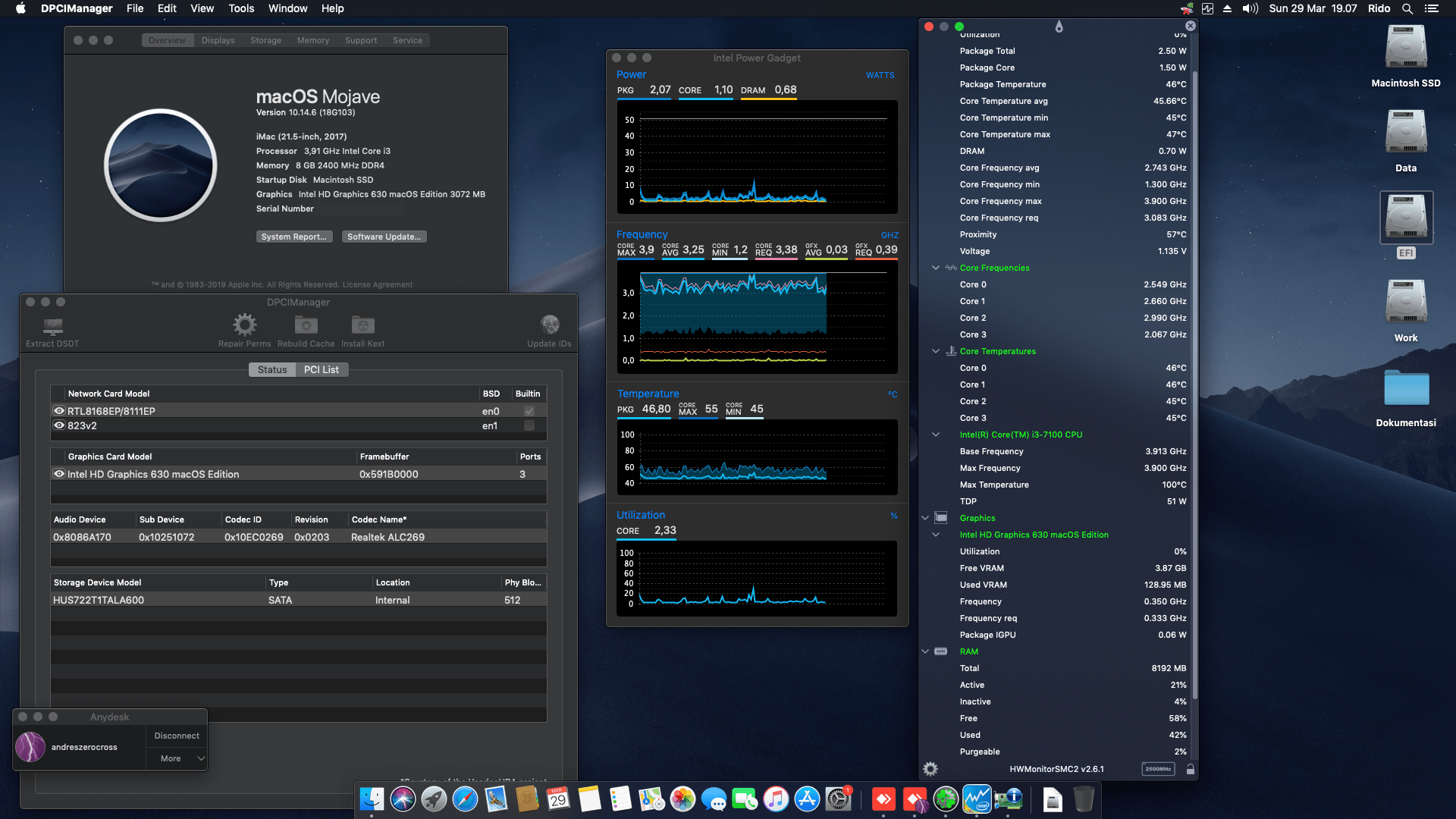The width and height of the screenshot is (1456, 819).
Task: Select the EFI drive on desktop
Action: point(1406,225)
